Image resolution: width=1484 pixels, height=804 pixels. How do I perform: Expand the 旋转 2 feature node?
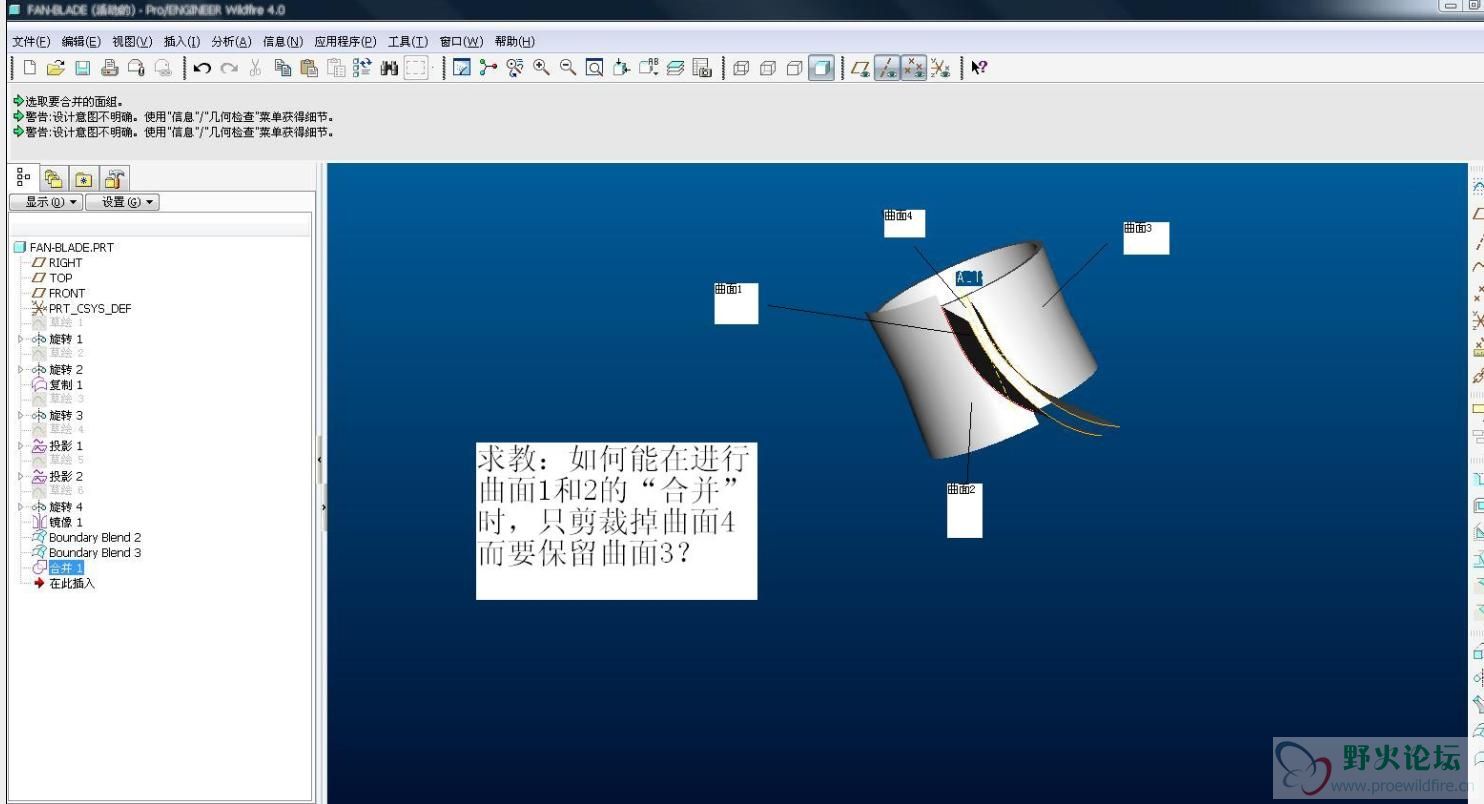[x=22, y=370]
